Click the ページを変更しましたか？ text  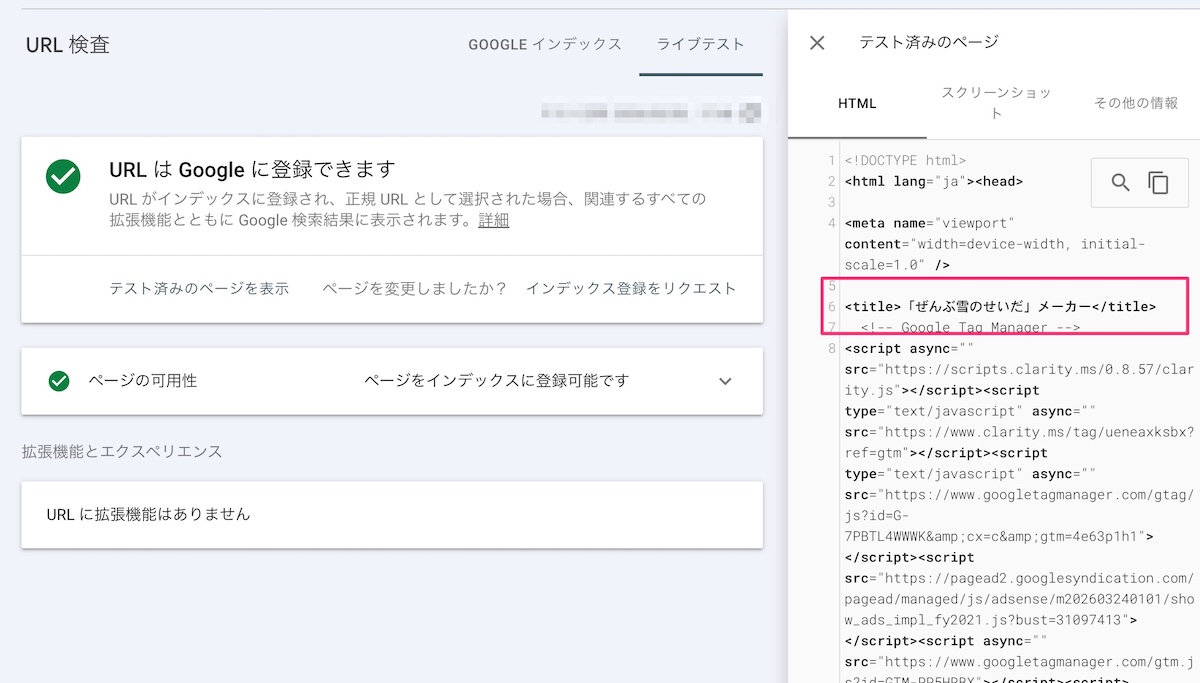(414, 288)
